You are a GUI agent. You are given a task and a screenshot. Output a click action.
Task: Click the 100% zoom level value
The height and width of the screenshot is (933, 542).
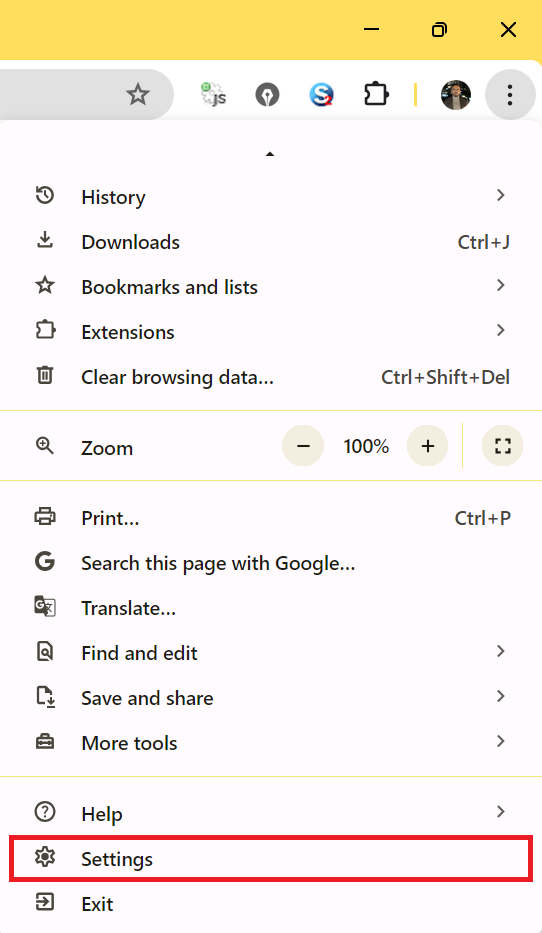tap(366, 446)
